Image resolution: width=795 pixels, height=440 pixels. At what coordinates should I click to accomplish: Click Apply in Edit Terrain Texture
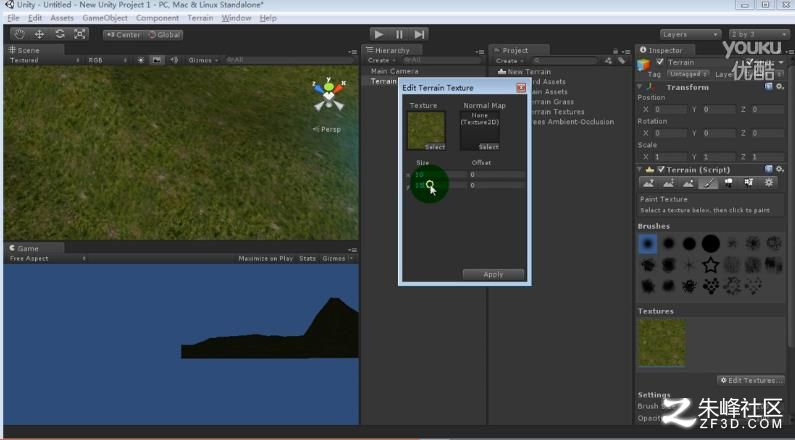click(493, 274)
